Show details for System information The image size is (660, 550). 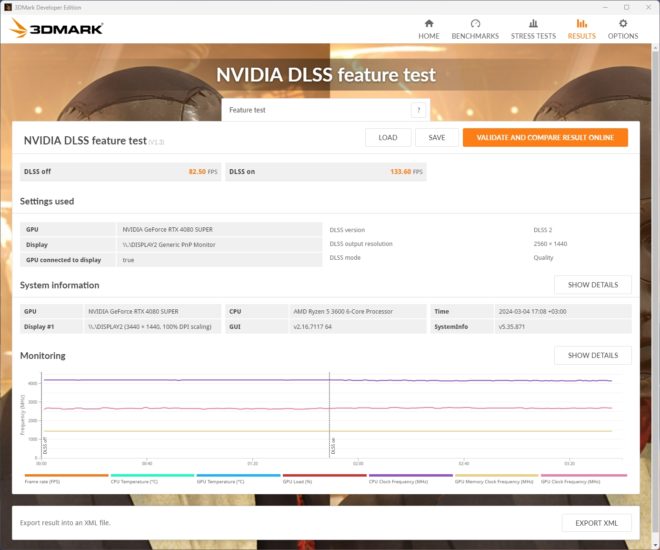(x=593, y=285)
